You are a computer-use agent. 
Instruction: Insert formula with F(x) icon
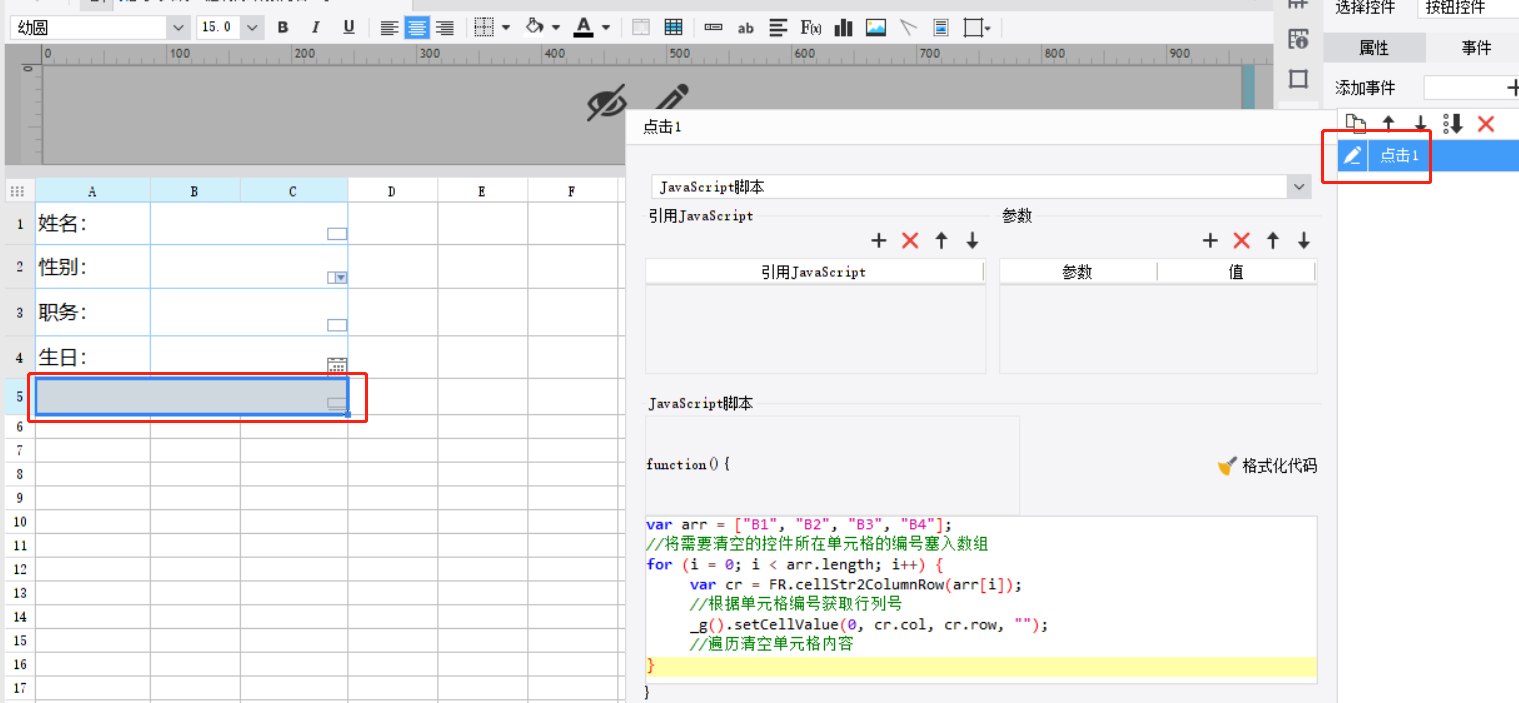pos(811,28)
